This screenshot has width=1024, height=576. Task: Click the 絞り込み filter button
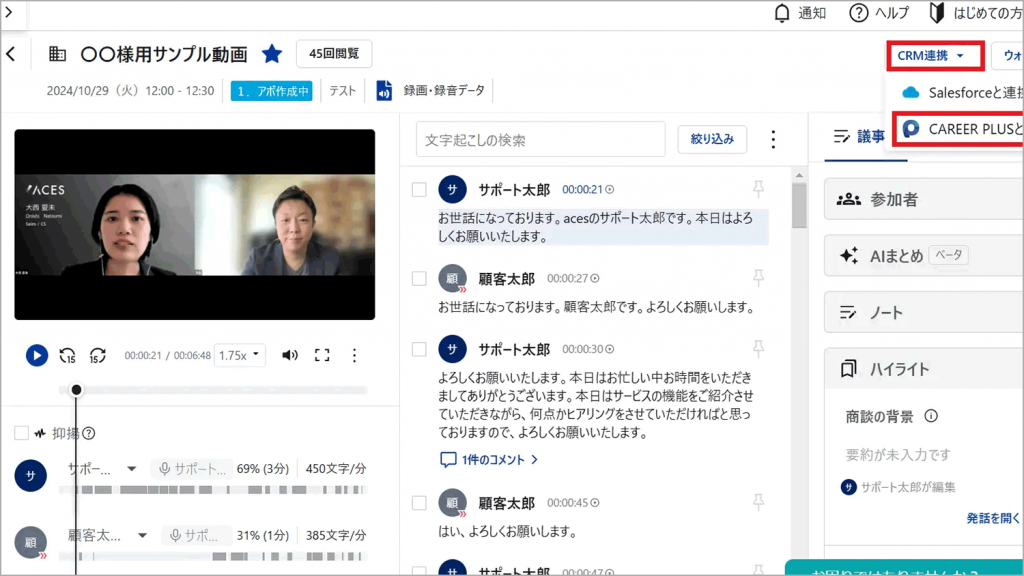tap(712, 140)
